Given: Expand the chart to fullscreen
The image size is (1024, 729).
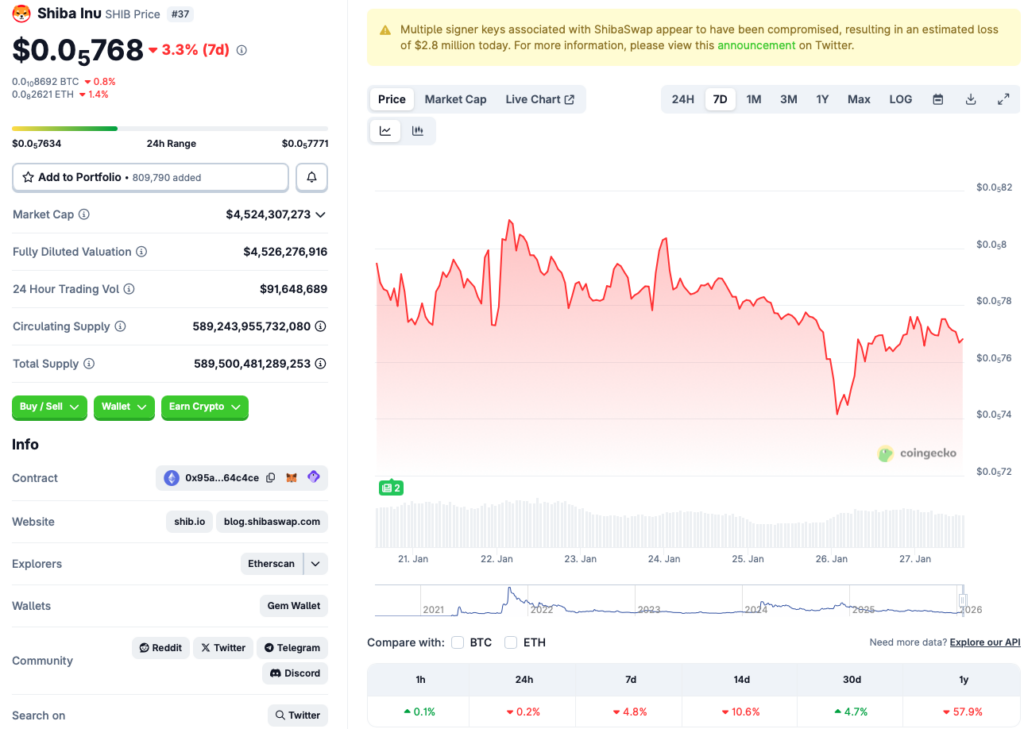Looking at the screenshot, I should [x=1003, y=99].
